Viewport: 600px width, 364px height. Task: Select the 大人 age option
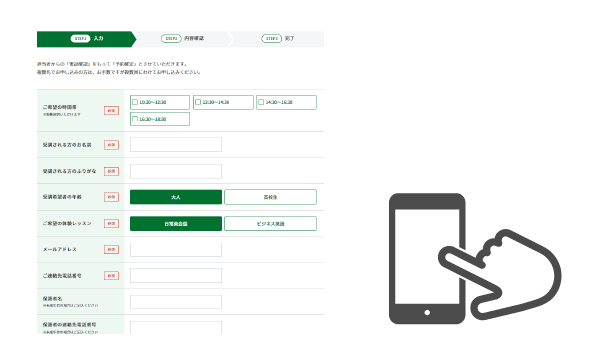coord(176,197)
